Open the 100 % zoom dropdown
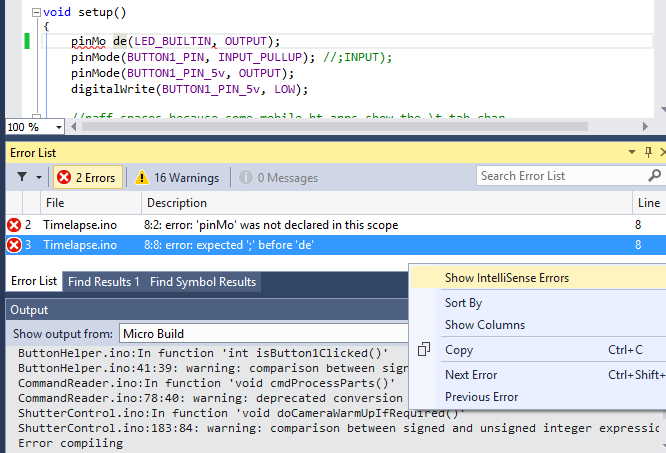Image resolution: width=666 pixels, height=453 pixels. 59,127
